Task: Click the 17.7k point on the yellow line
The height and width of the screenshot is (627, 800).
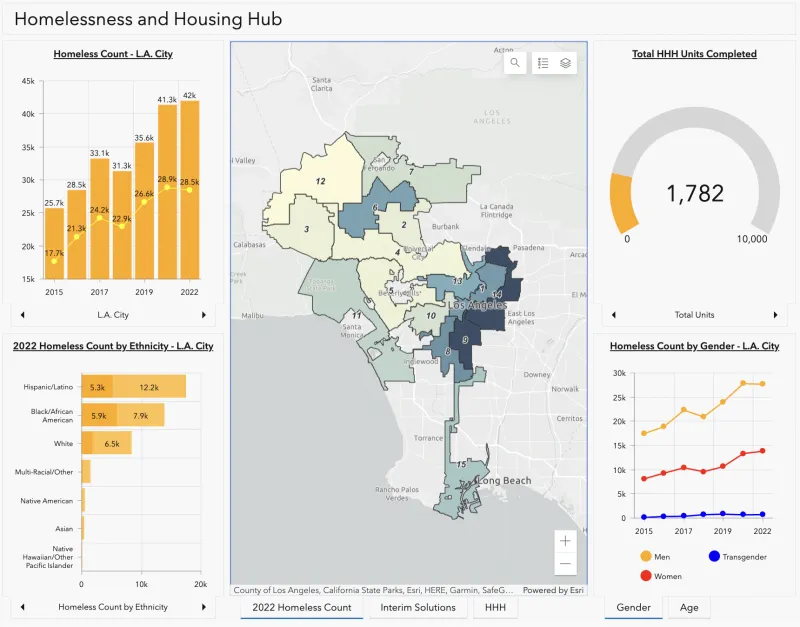Action: coord(54,261)
